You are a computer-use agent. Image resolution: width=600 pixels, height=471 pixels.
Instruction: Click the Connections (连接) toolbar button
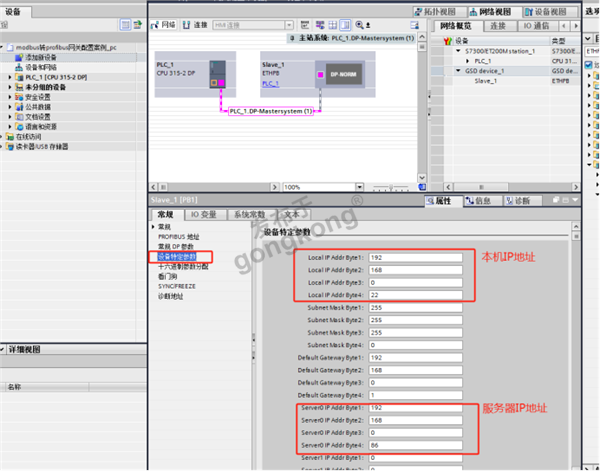[195, 25]
